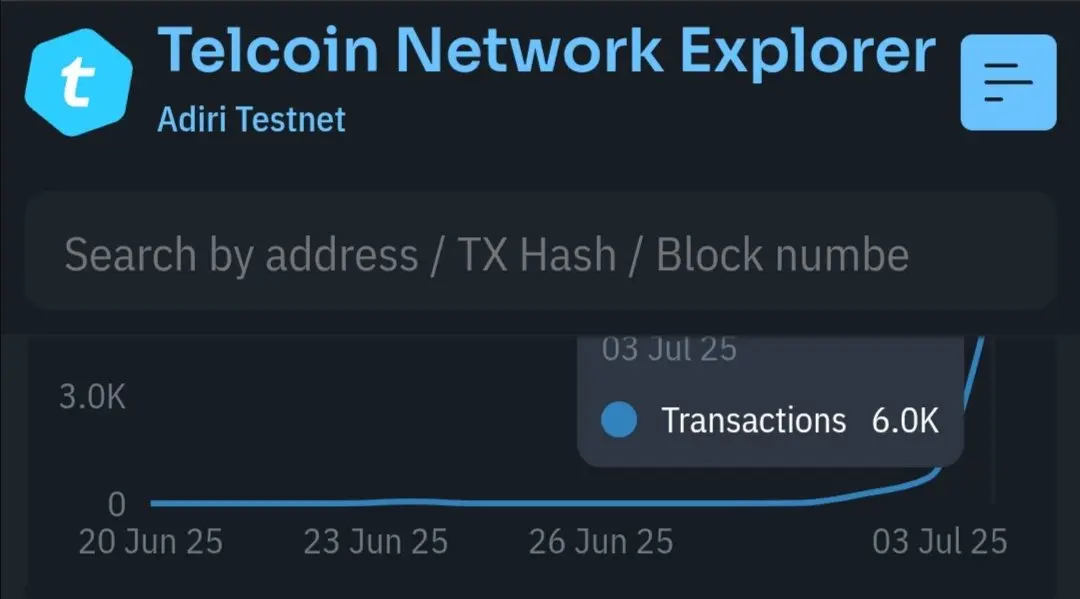Open the hamburger menu button
Screen dimensions: 1080x599
1008,82
